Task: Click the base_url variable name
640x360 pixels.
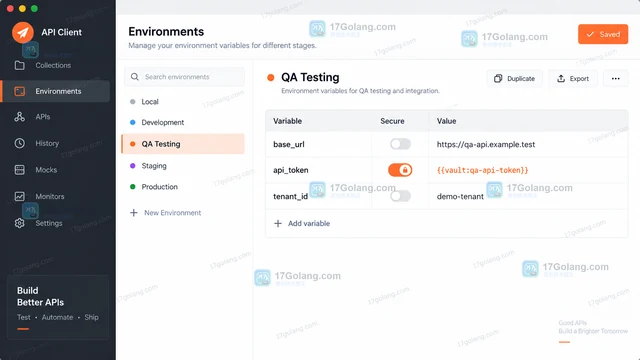Action: point(289,144)
